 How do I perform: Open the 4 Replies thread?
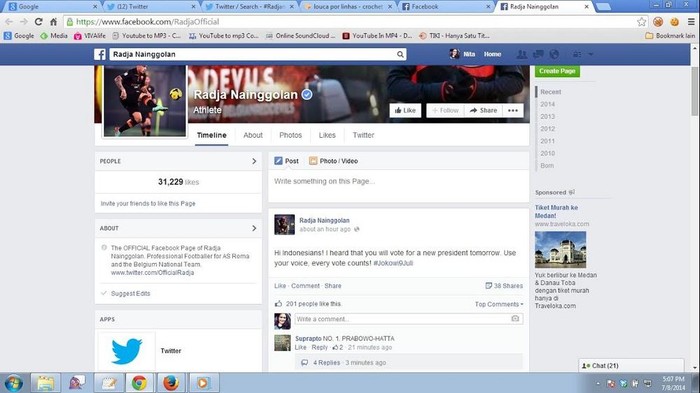point(326,363)
